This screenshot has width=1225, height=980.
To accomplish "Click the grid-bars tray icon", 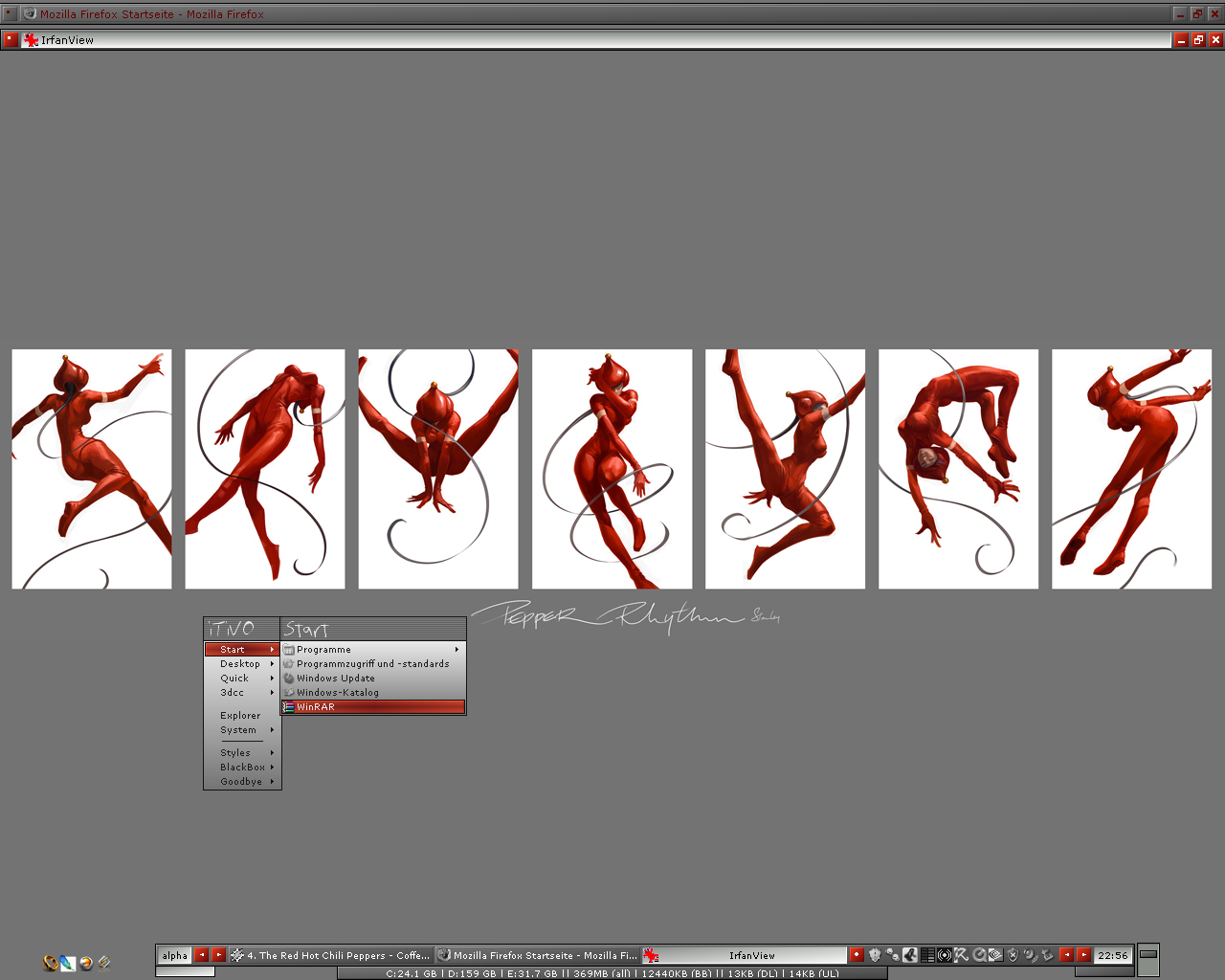I will (927, 955).
